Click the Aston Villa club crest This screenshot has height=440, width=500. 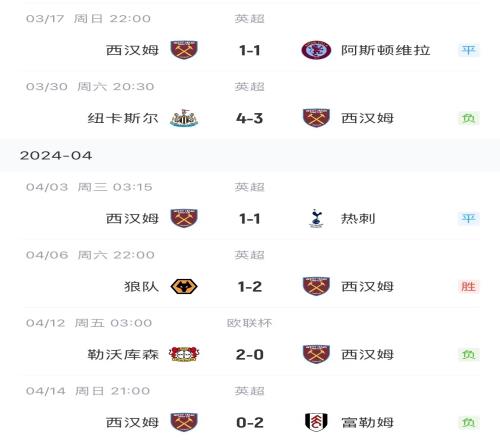(x=316, y=50)
